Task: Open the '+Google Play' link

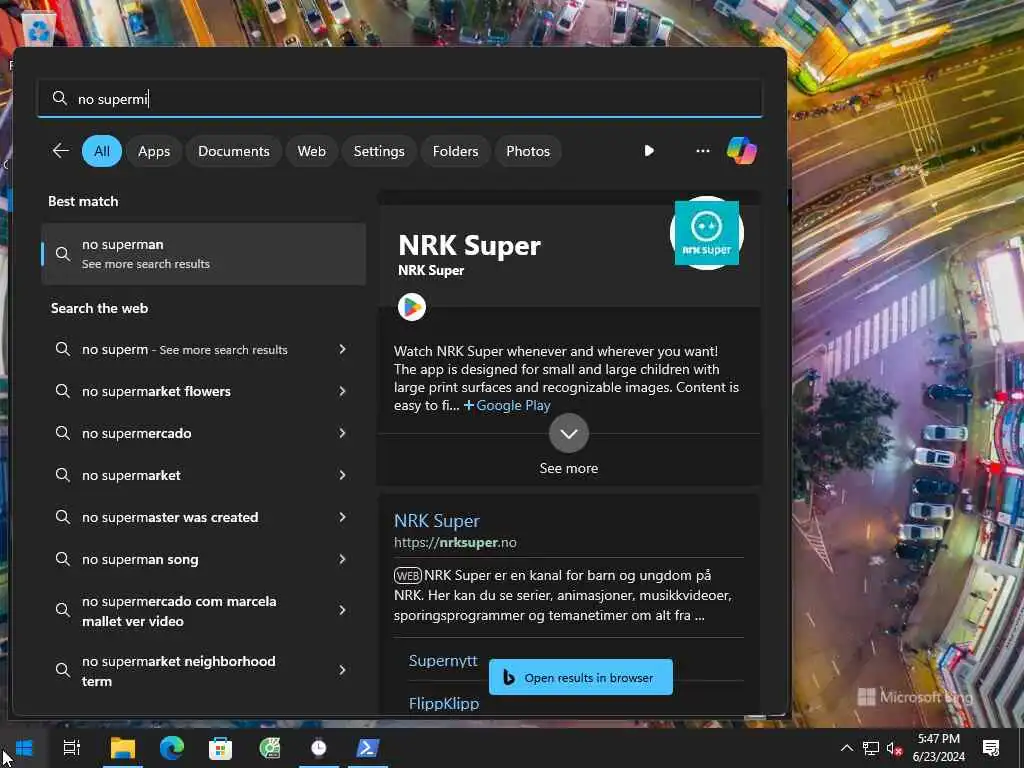Action: (x=507, y=406)
